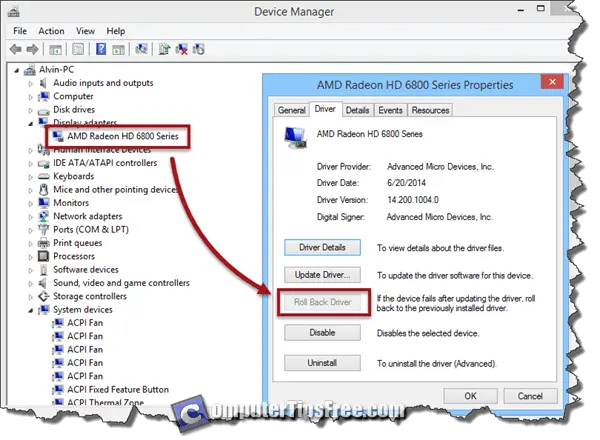Select the Ports (COM & LPT) icon
600x440 pixels.
pos(44,230)
